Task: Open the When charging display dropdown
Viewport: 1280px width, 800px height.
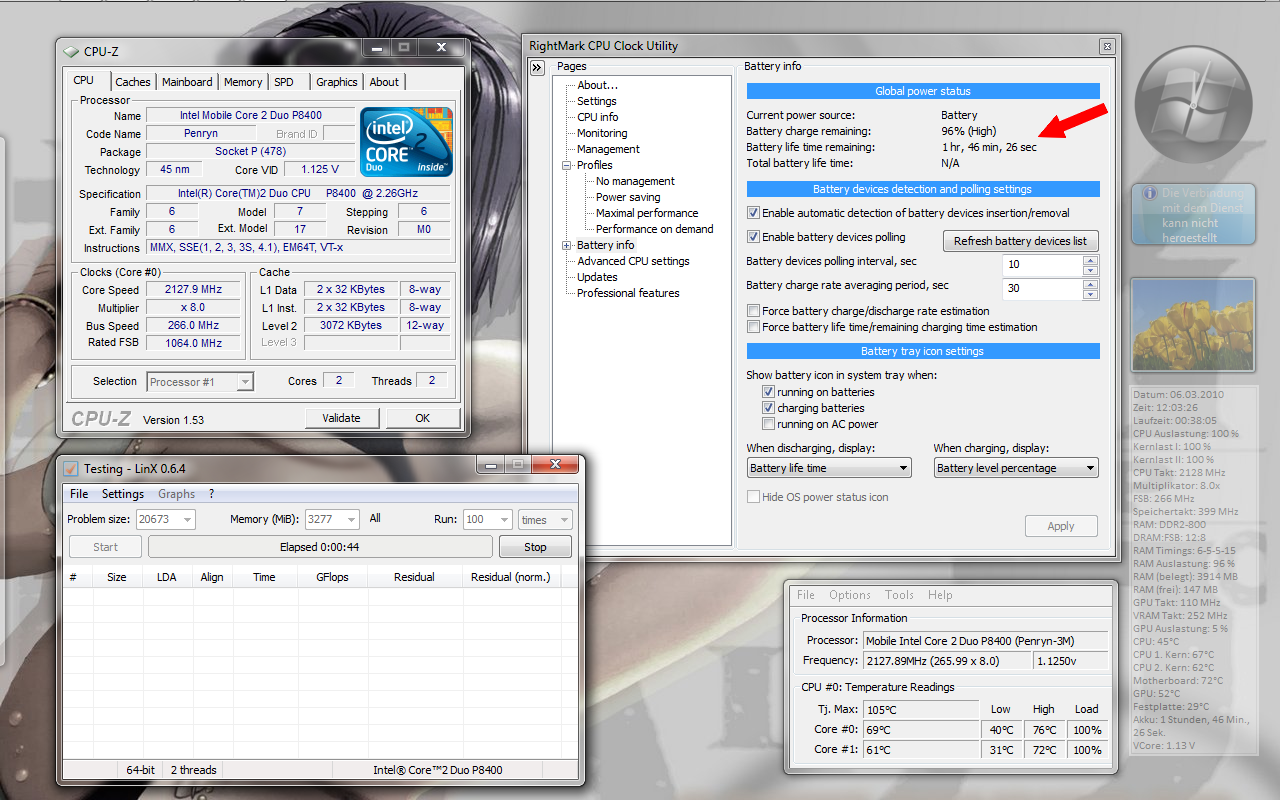Action: 1016,468
